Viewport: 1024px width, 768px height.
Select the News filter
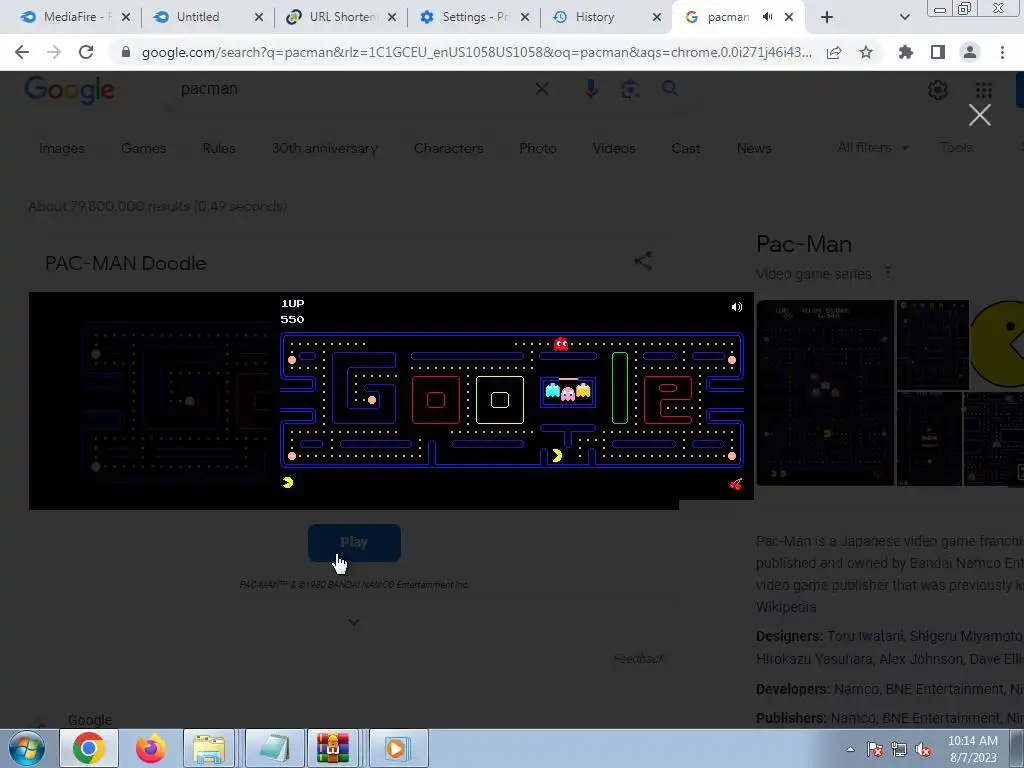coord(754,148)
